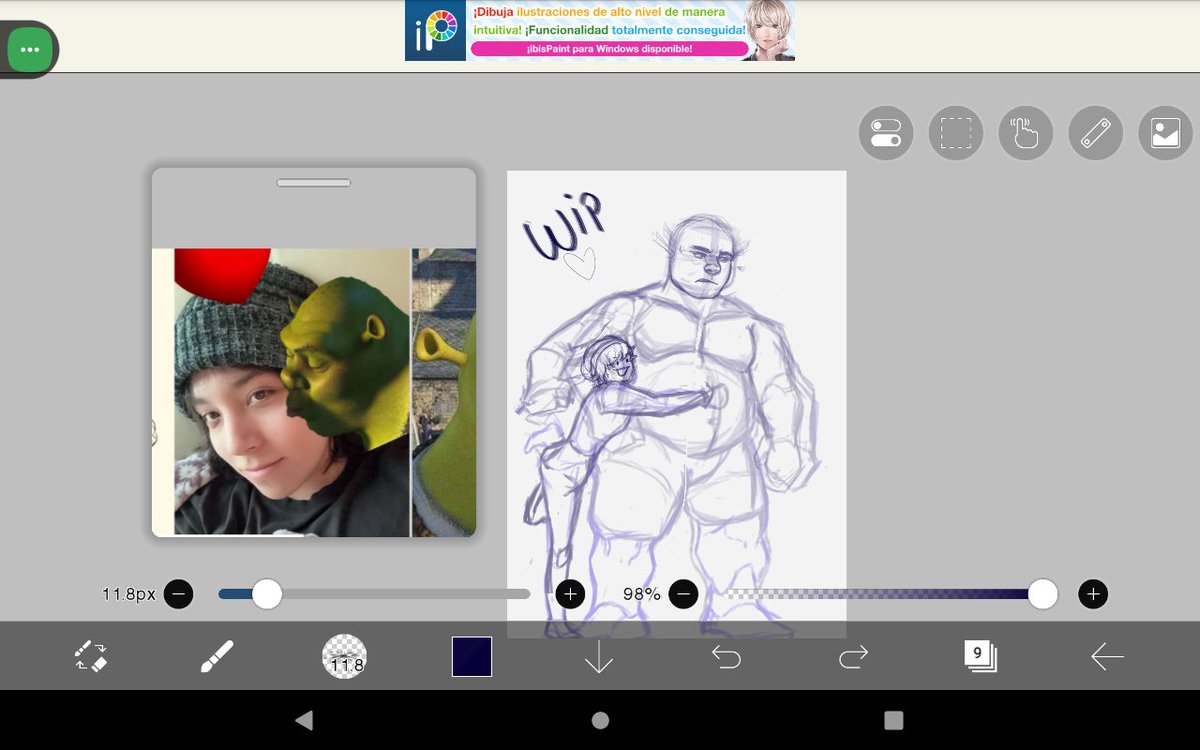Open the dark navy color swatch

472,657
